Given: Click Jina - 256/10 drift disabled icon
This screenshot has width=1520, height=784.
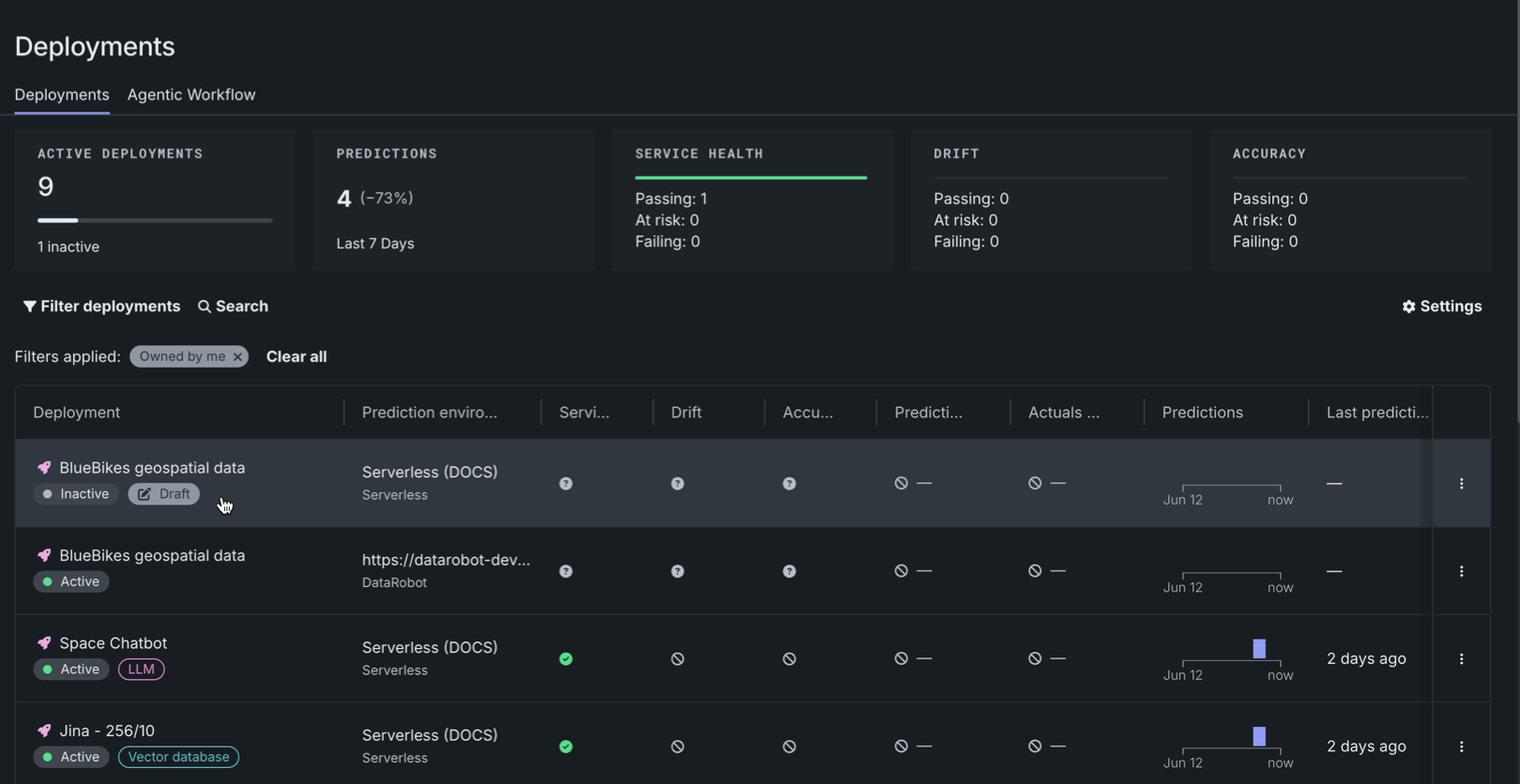Looking at the screenshot, I should [677, 746].
